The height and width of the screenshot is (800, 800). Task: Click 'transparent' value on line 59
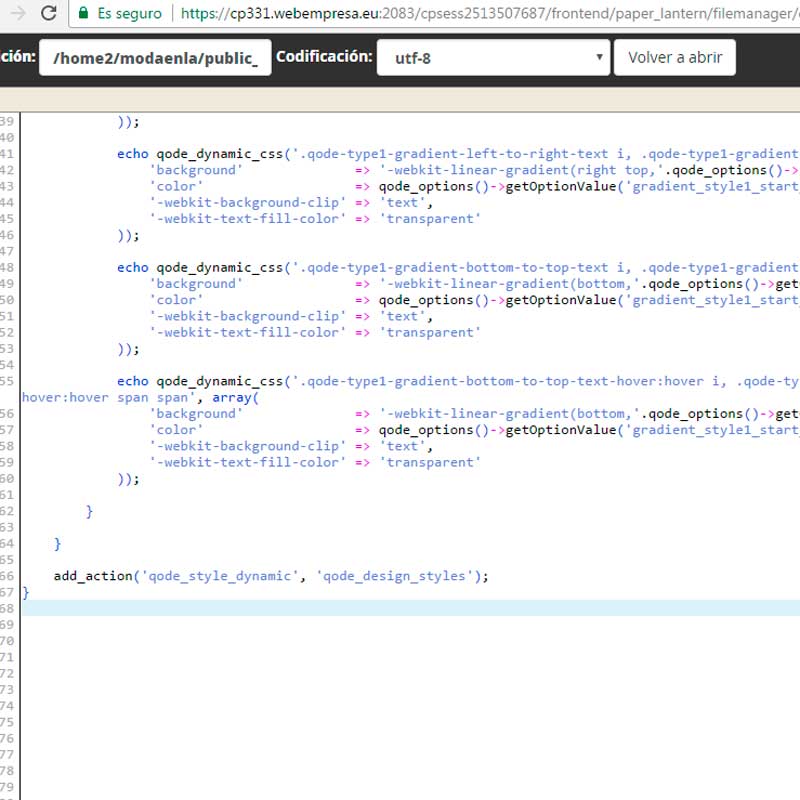tap(430, 463)
